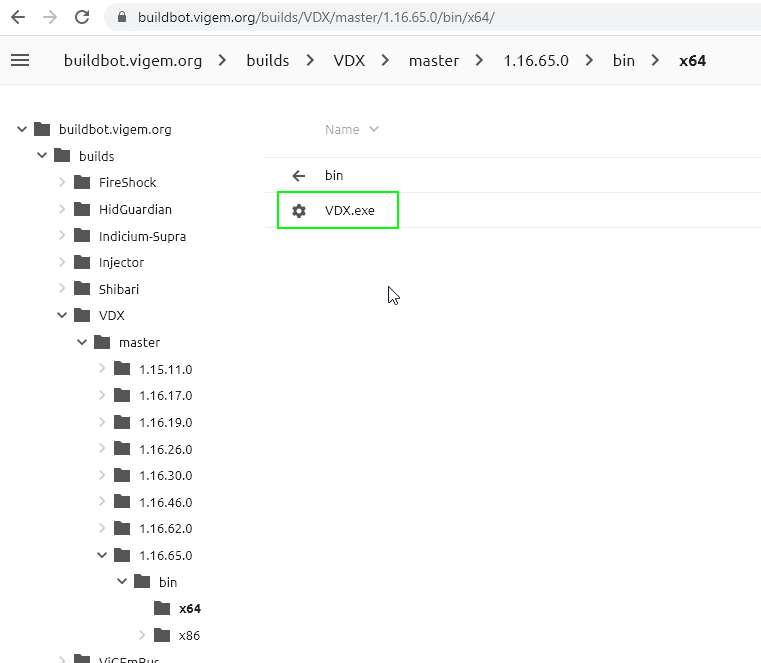
Task: Expand the 1.16.30.0 folder
Action: pos(102,475)
